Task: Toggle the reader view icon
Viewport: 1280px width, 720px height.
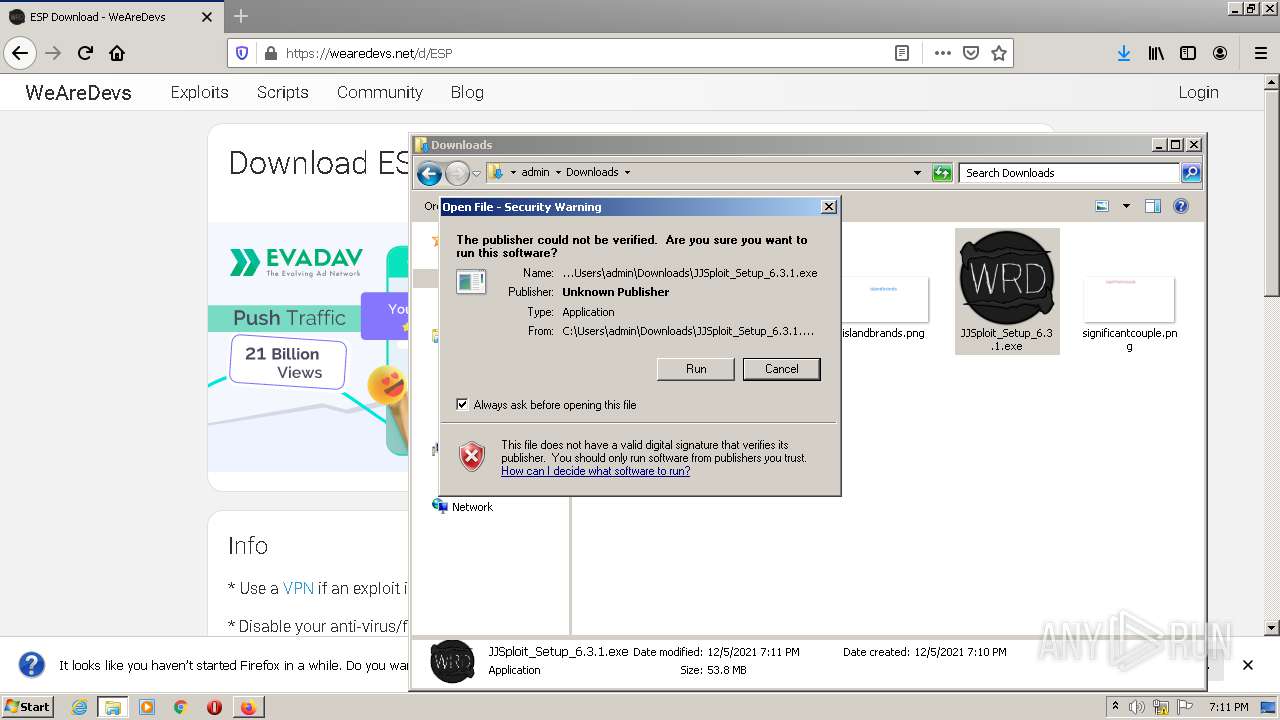Action: coord(902,53)
